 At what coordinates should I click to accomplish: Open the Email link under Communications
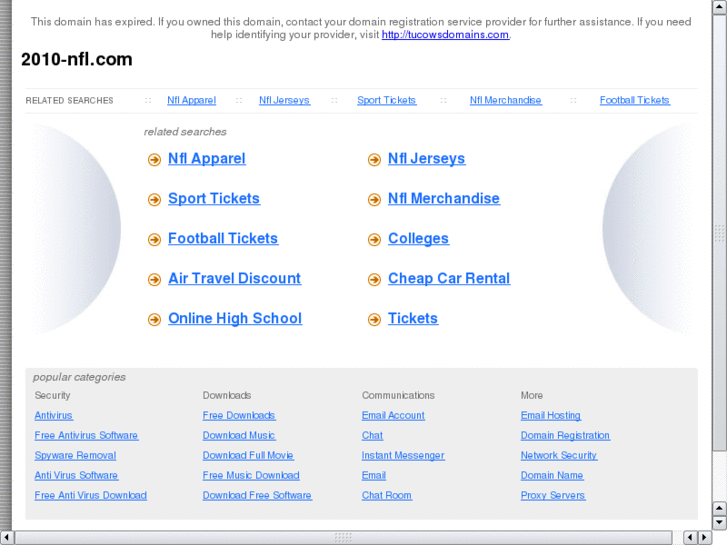[x=374, y=475]
